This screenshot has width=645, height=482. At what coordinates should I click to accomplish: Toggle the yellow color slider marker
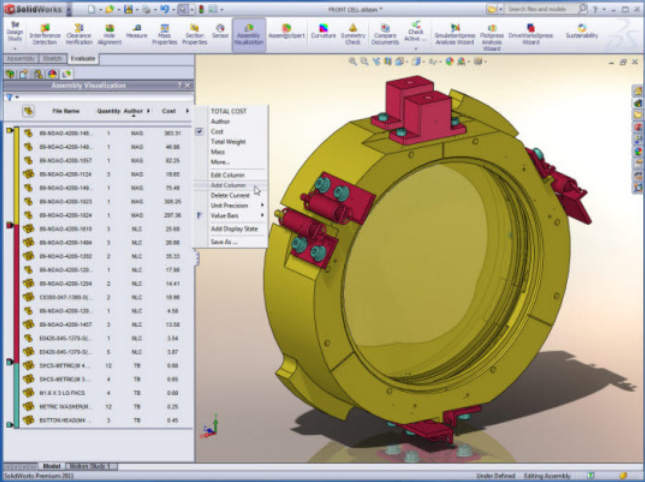9,130
